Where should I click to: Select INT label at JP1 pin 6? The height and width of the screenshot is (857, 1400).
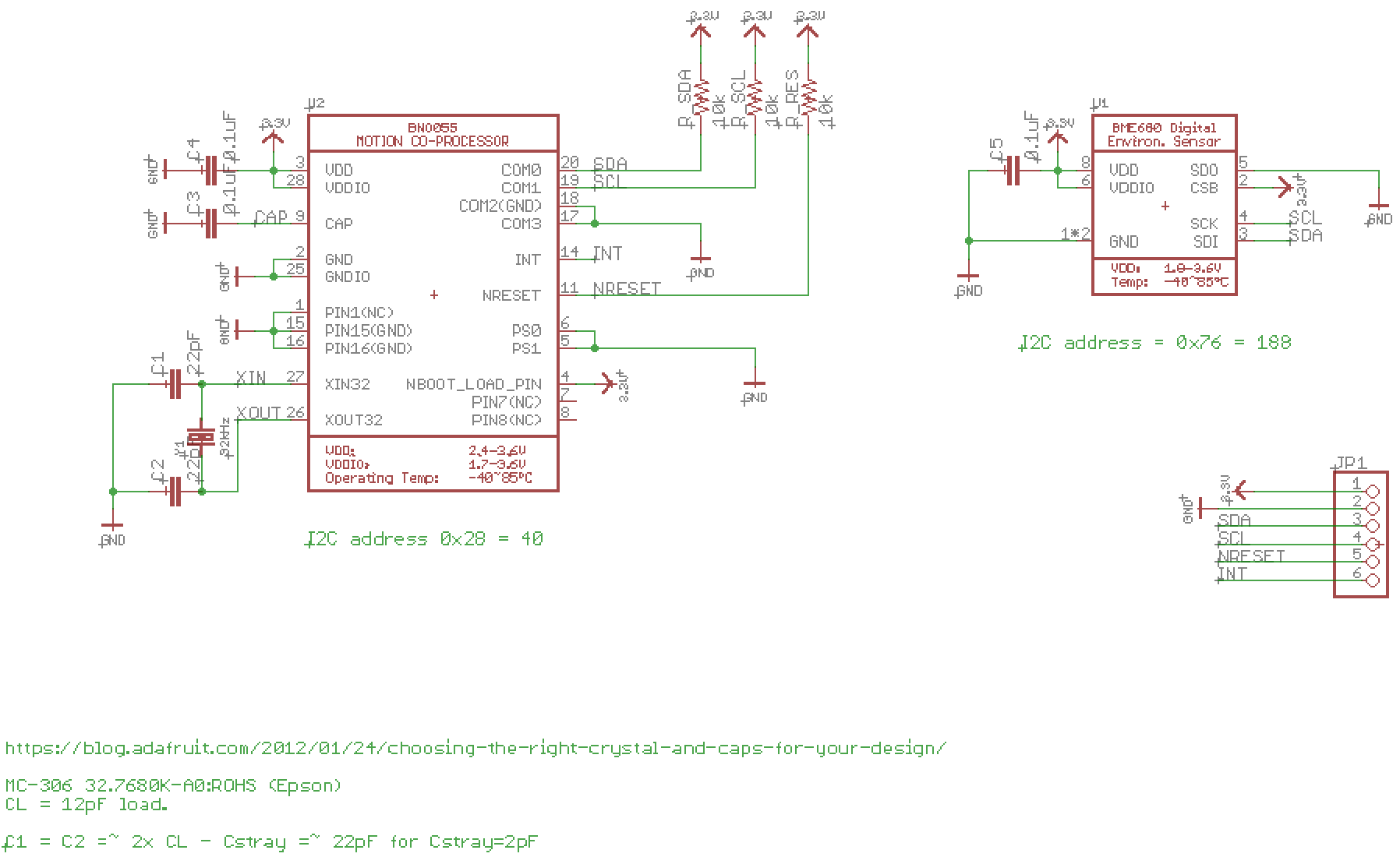coord(1232,574)
